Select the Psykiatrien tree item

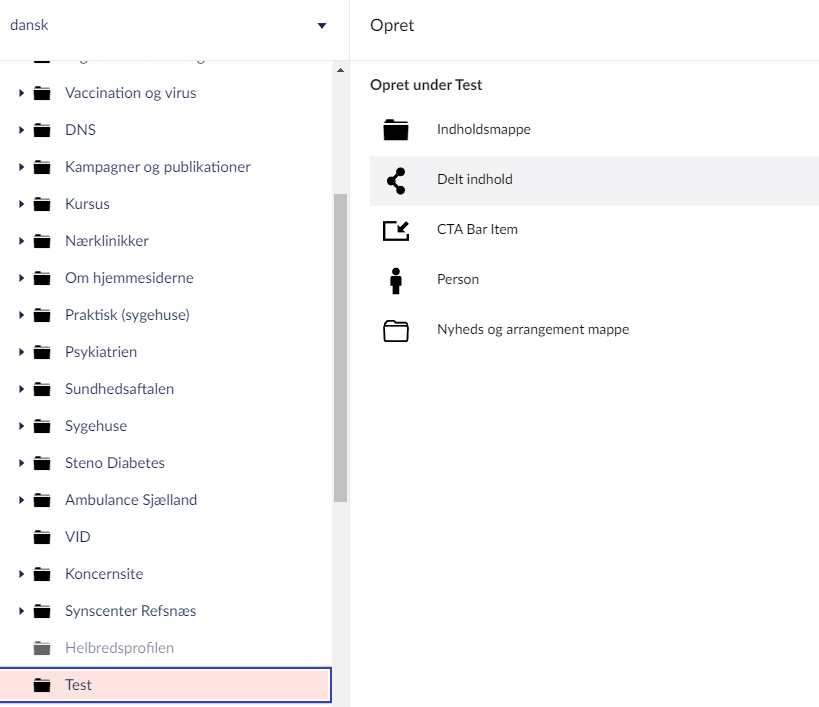[x=101, y=352]
